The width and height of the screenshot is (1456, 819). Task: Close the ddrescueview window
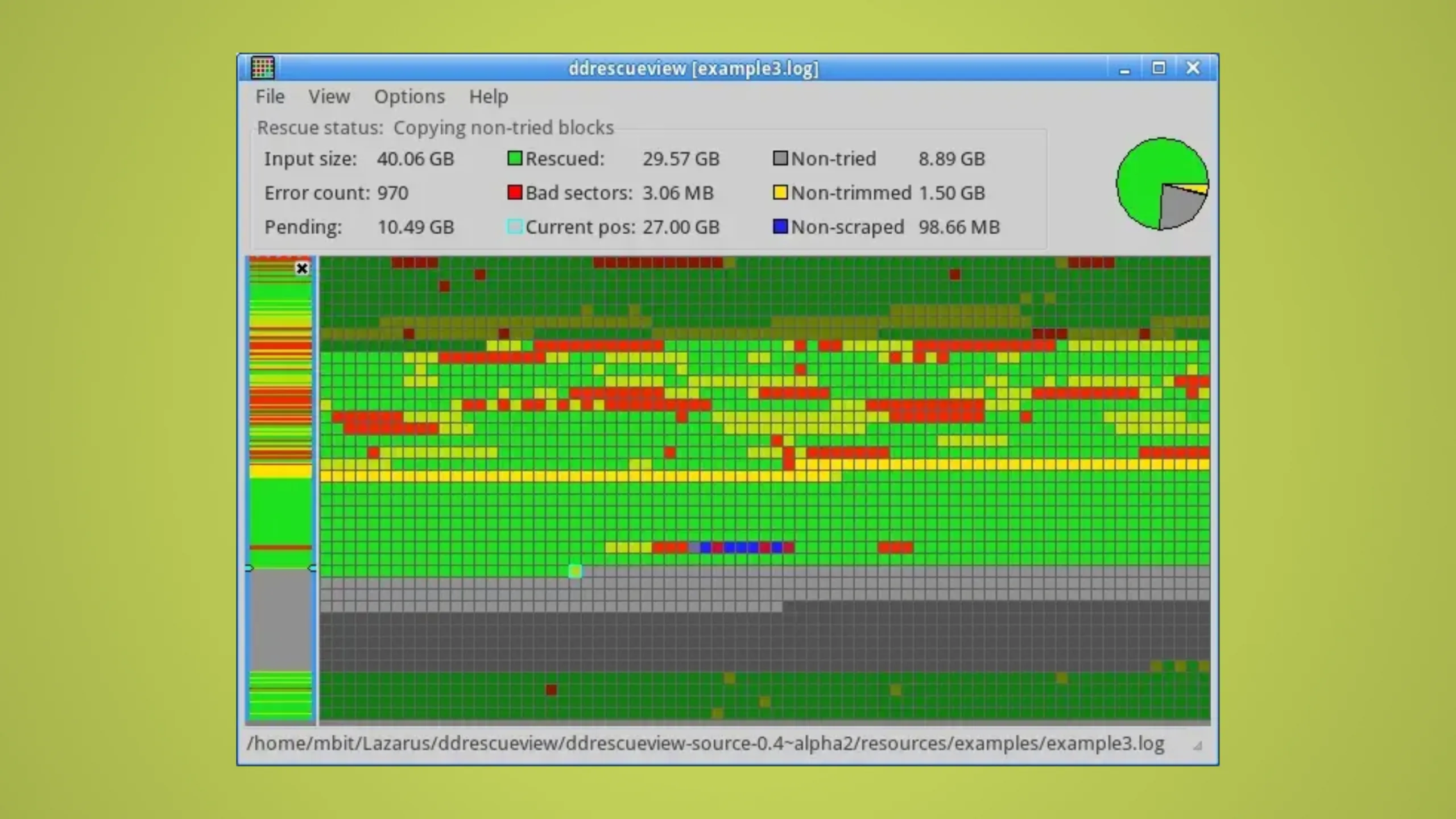tap(1193, 68)
